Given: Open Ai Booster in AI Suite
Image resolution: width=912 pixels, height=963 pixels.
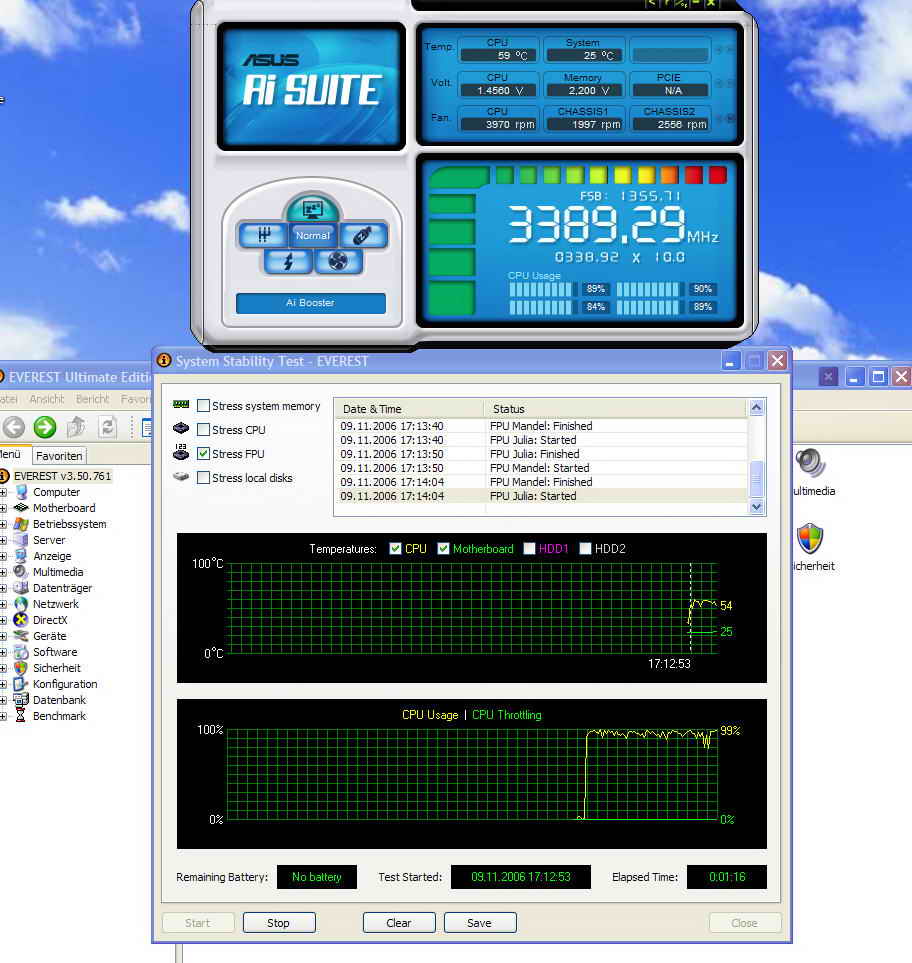Looking at the screenshot, I should click(311, 303).
